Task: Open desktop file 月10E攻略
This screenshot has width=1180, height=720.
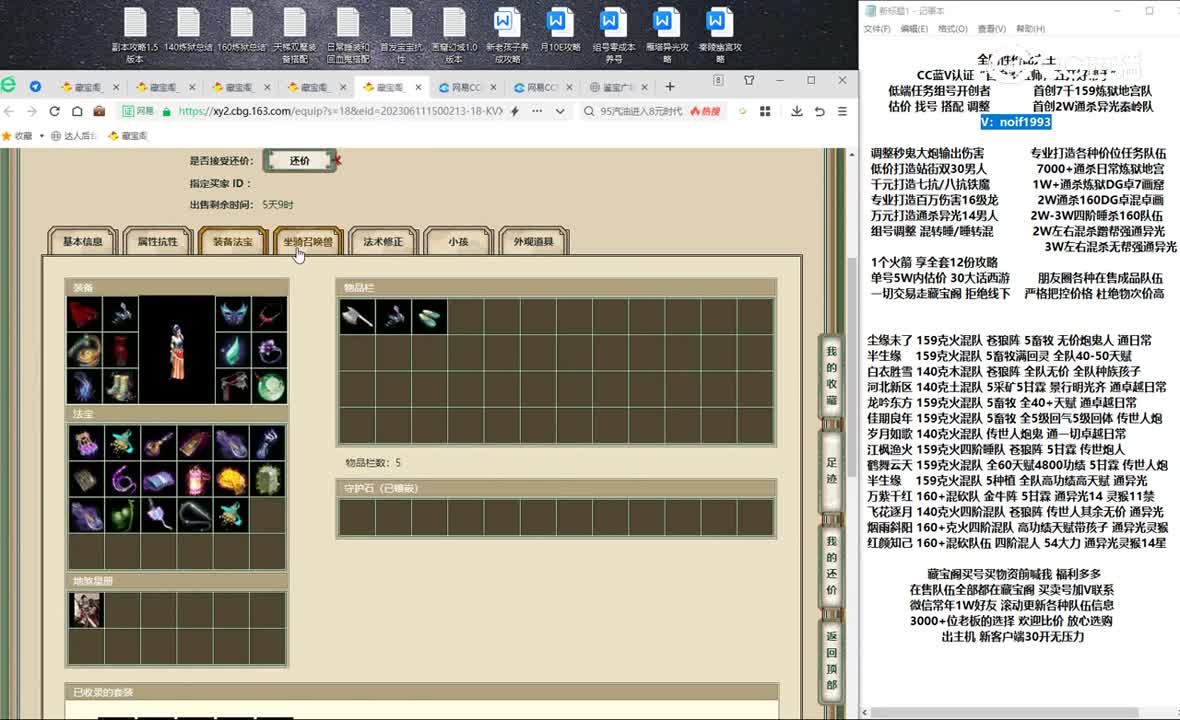Action: tap(560, 31)
